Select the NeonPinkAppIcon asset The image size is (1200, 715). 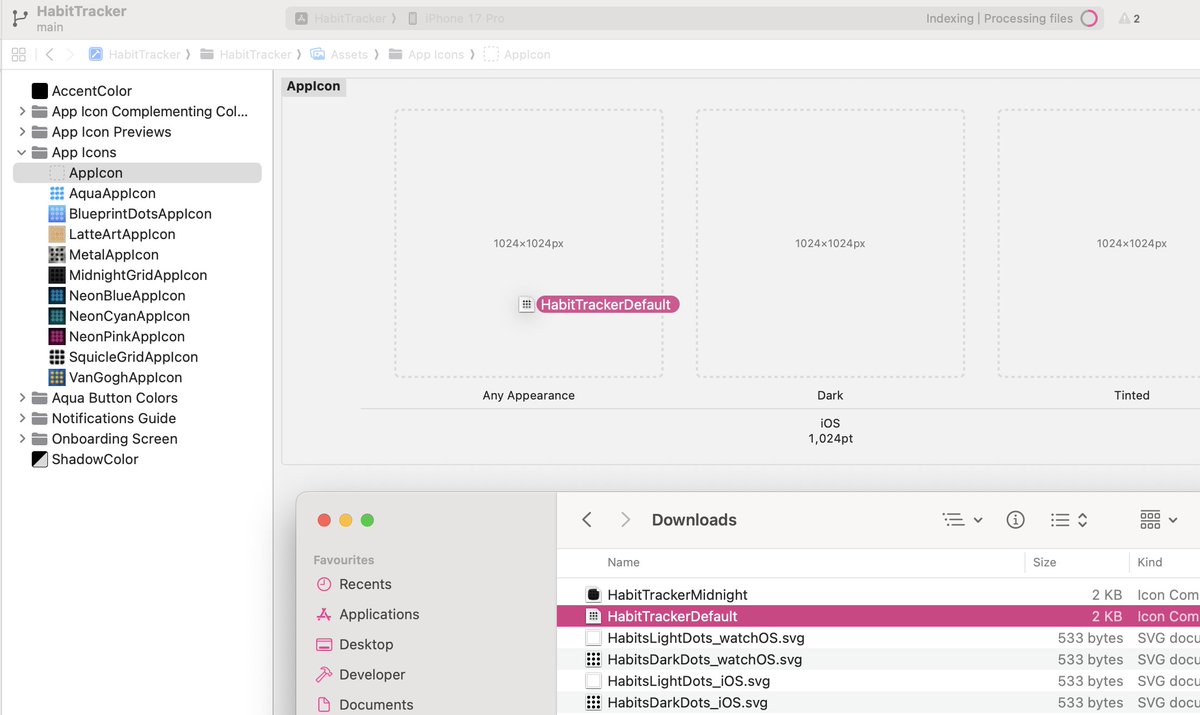click(x=117, y=337)
